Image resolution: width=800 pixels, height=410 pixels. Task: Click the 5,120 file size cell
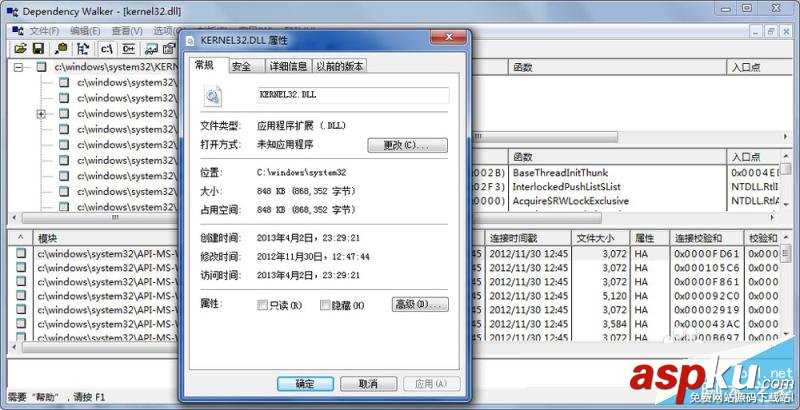614,296
